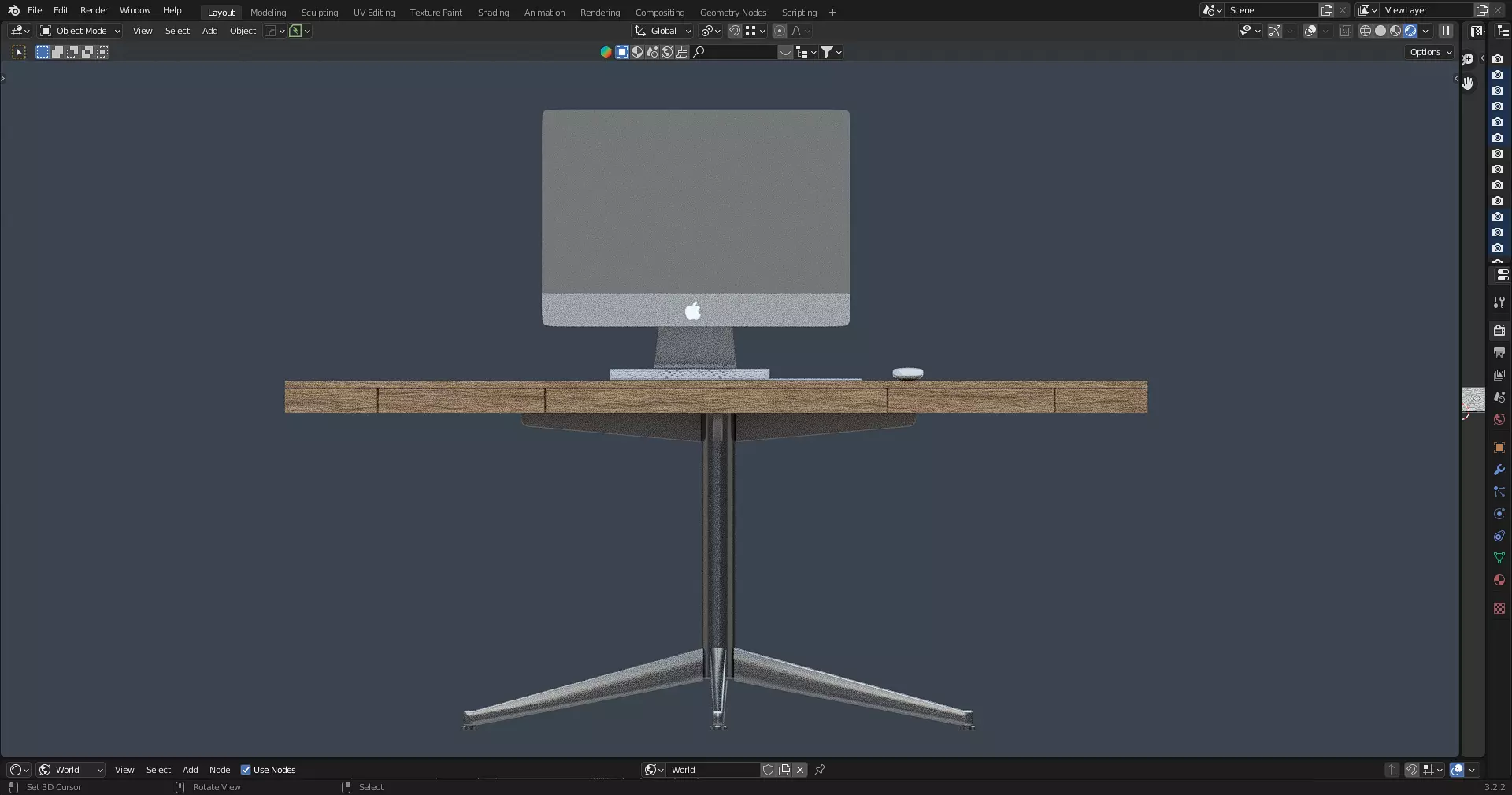Viewport: 1512px width, 795px height.
Task: Open the 3D viewport editor type selector
Action: [20, 31]
